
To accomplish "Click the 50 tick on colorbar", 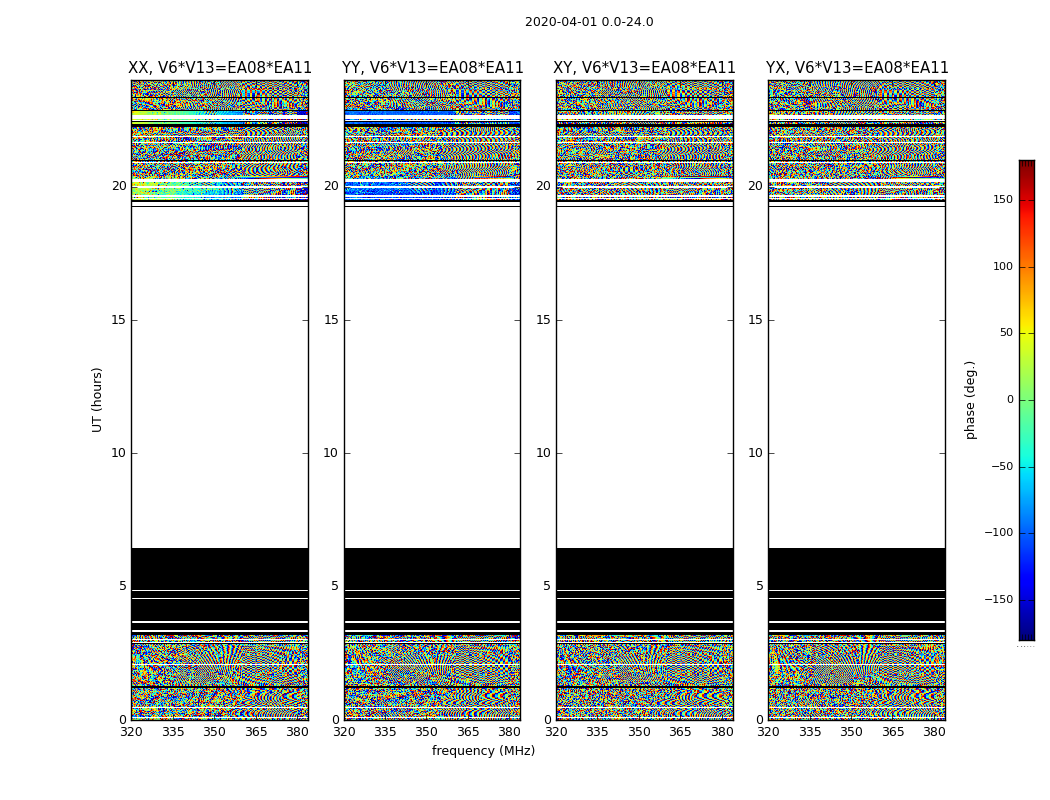I will click(x=1006, y=333).
